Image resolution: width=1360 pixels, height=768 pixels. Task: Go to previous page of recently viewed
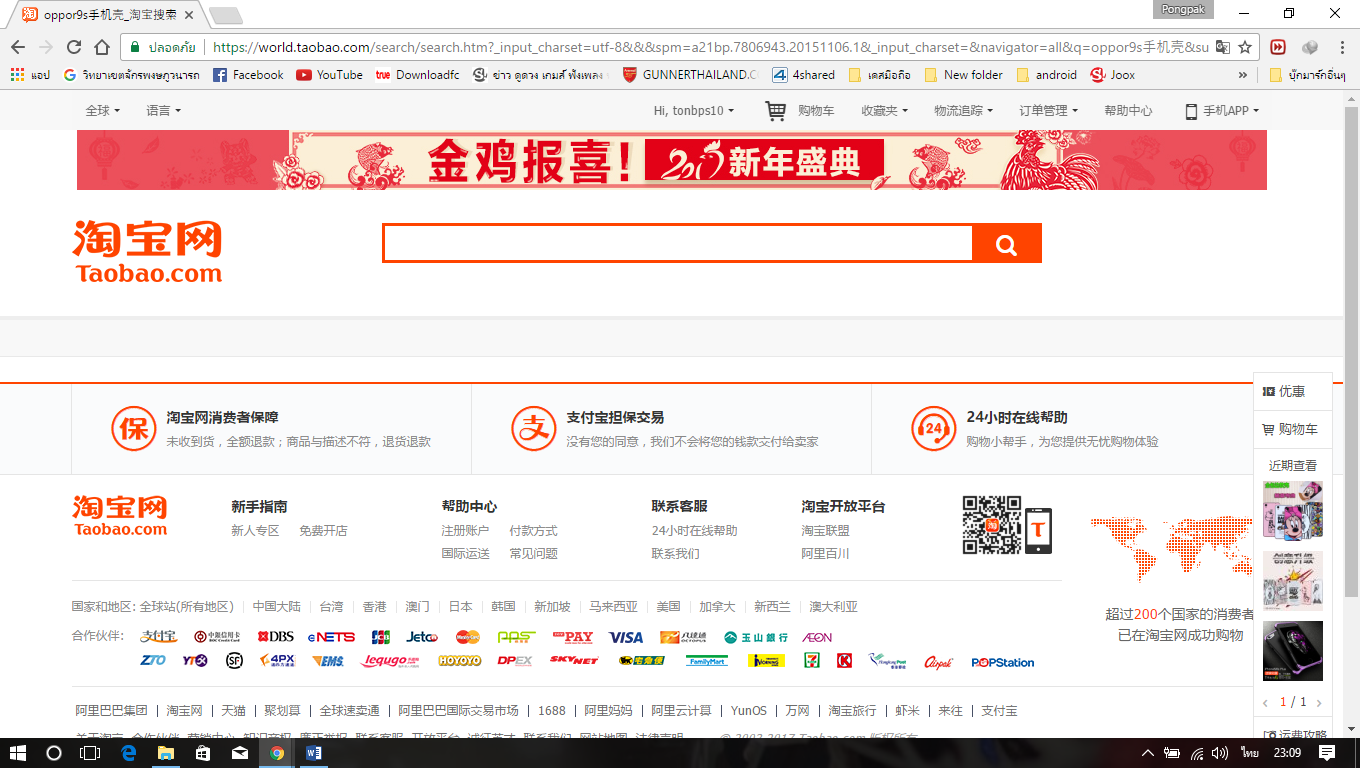(x=1267, y=703)
